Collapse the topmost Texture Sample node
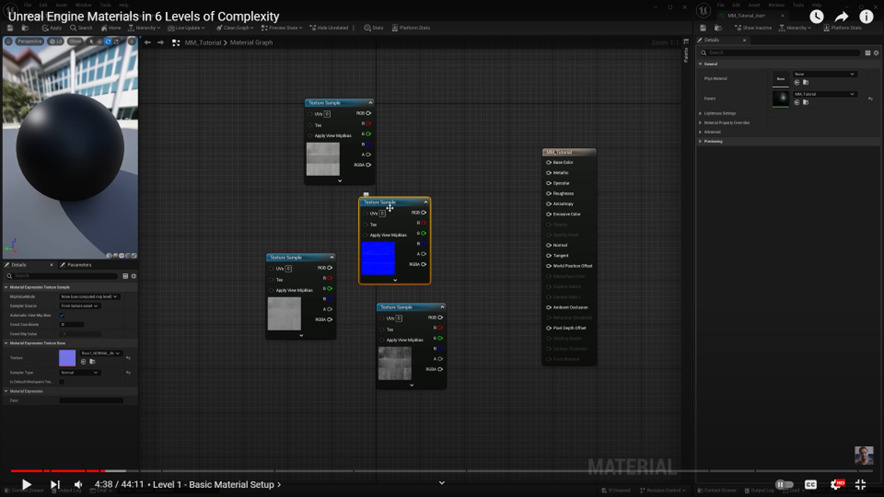The height and width of the screenshot is (497, 884). pos(370,103)
